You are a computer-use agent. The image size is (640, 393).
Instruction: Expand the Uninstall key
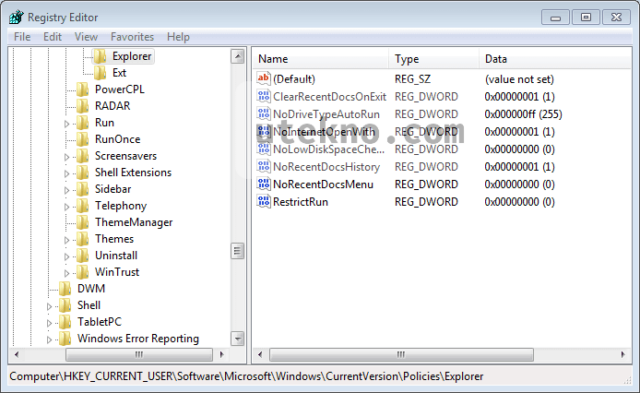pos(67,257)
